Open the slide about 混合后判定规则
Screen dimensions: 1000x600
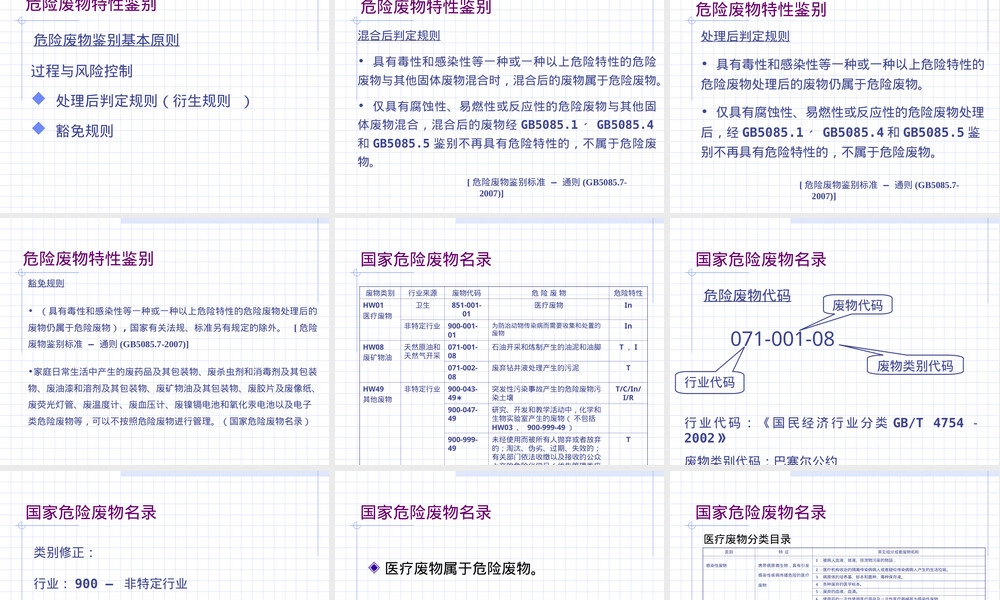click(x=499, y=105)
